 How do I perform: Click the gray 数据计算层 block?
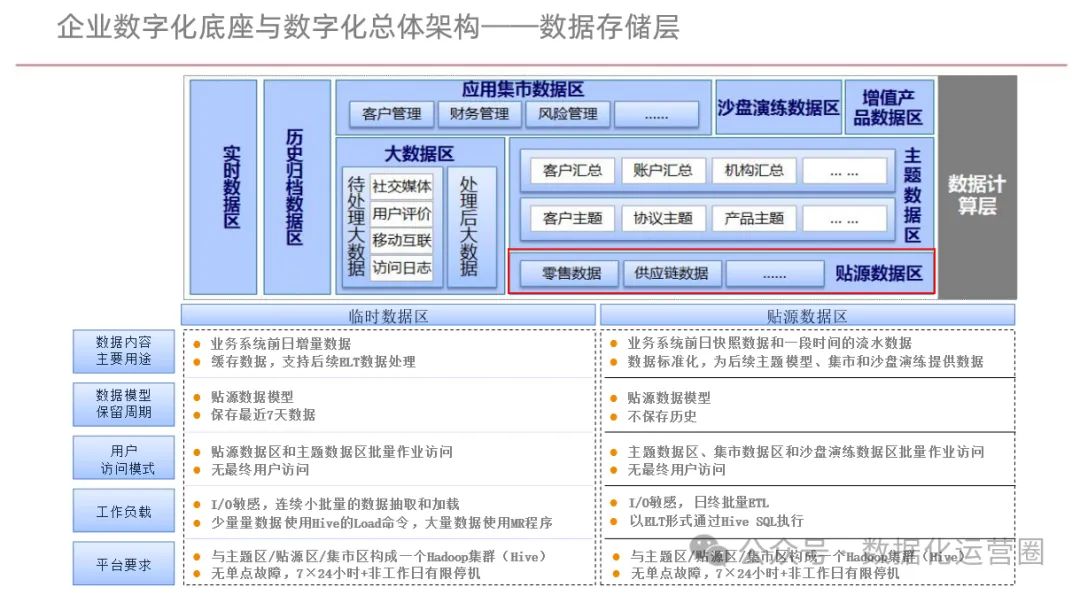(x=977, y=187)
